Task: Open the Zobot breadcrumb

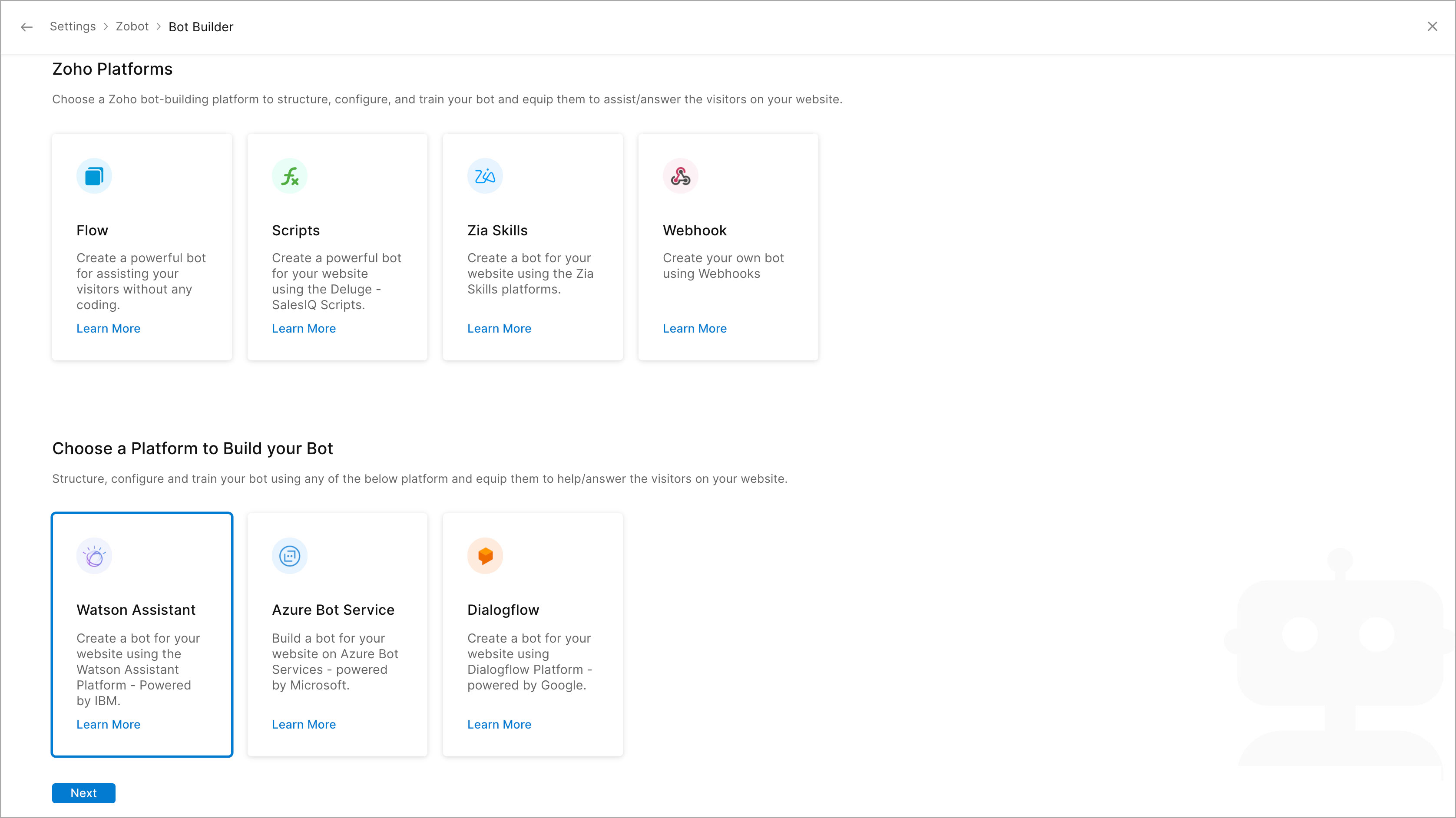Action: (x=132, y=26)
